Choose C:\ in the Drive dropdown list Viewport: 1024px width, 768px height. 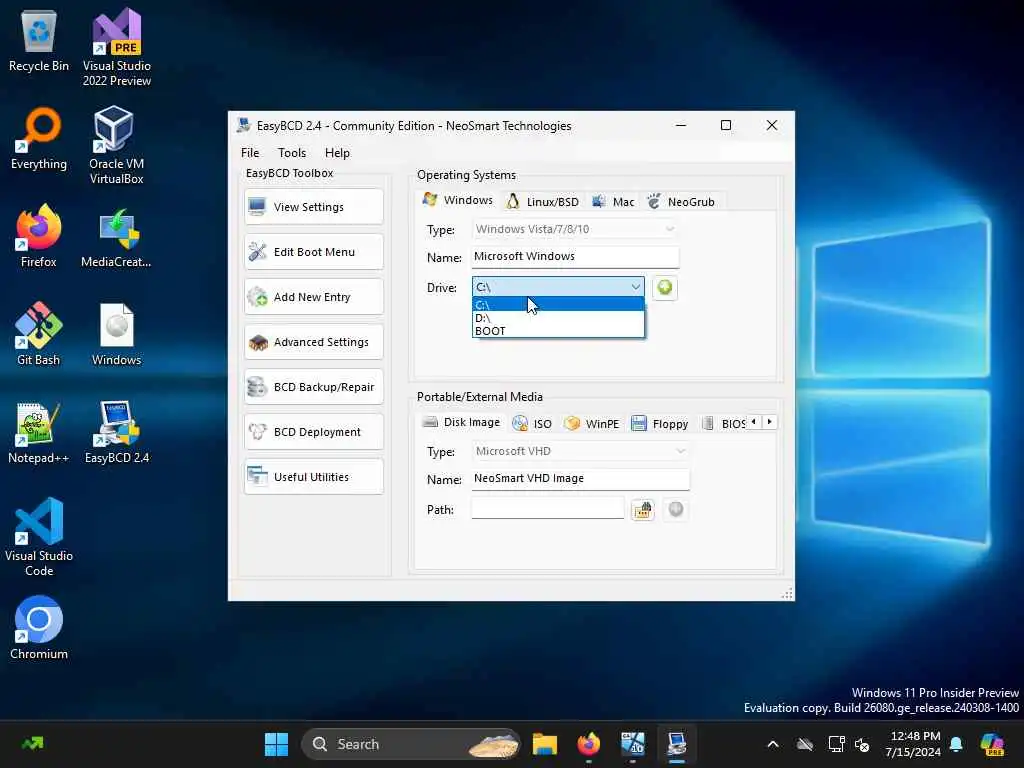tap(558, 305)
